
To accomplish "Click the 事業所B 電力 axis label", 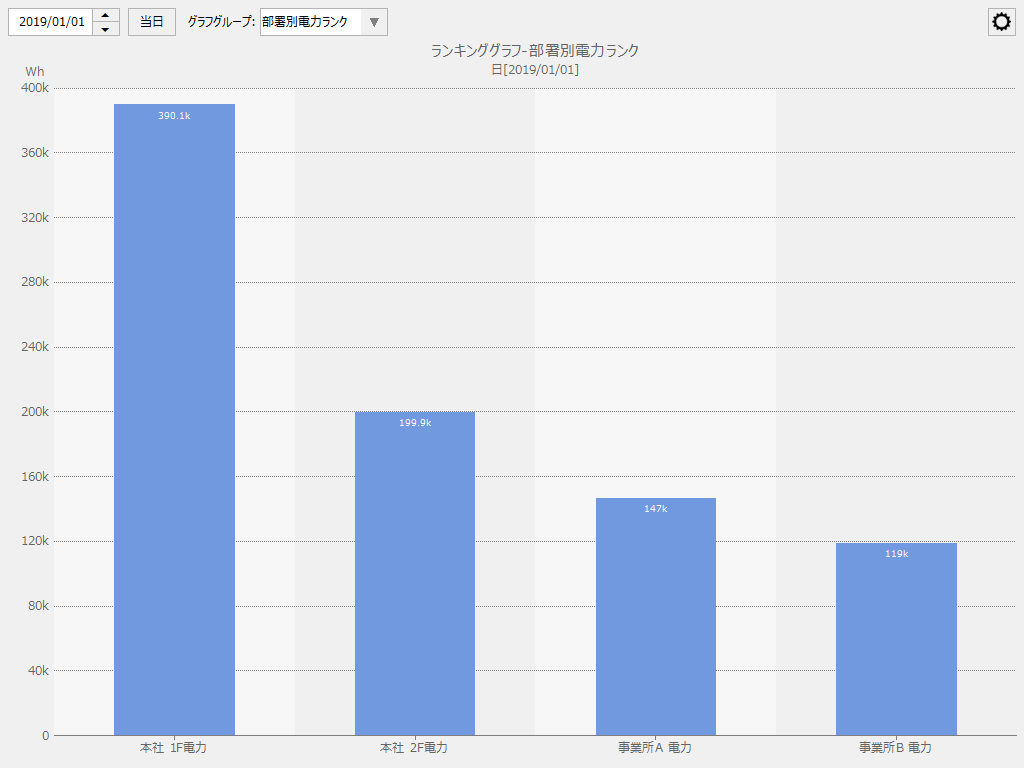I will click(896, 747).
